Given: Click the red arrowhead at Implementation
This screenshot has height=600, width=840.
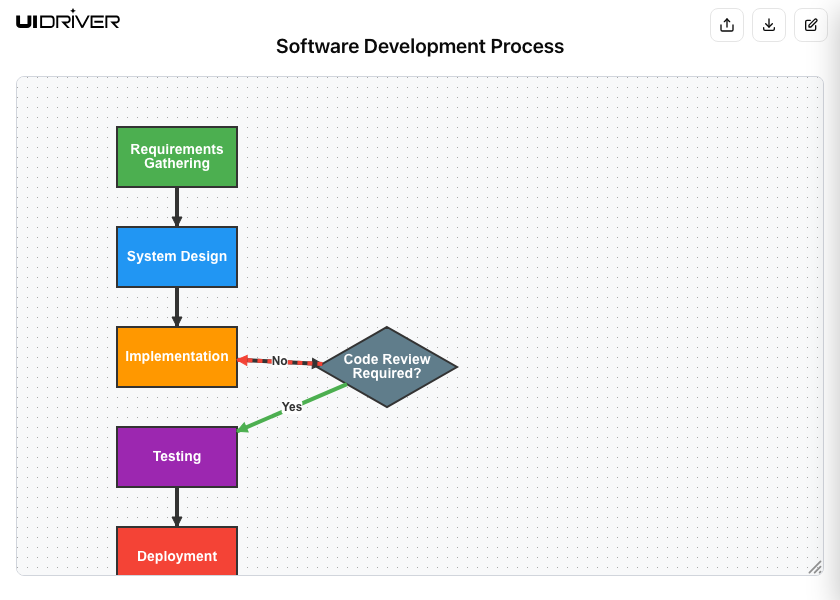Looking at the screenshot, I should (x=243, y=359).
